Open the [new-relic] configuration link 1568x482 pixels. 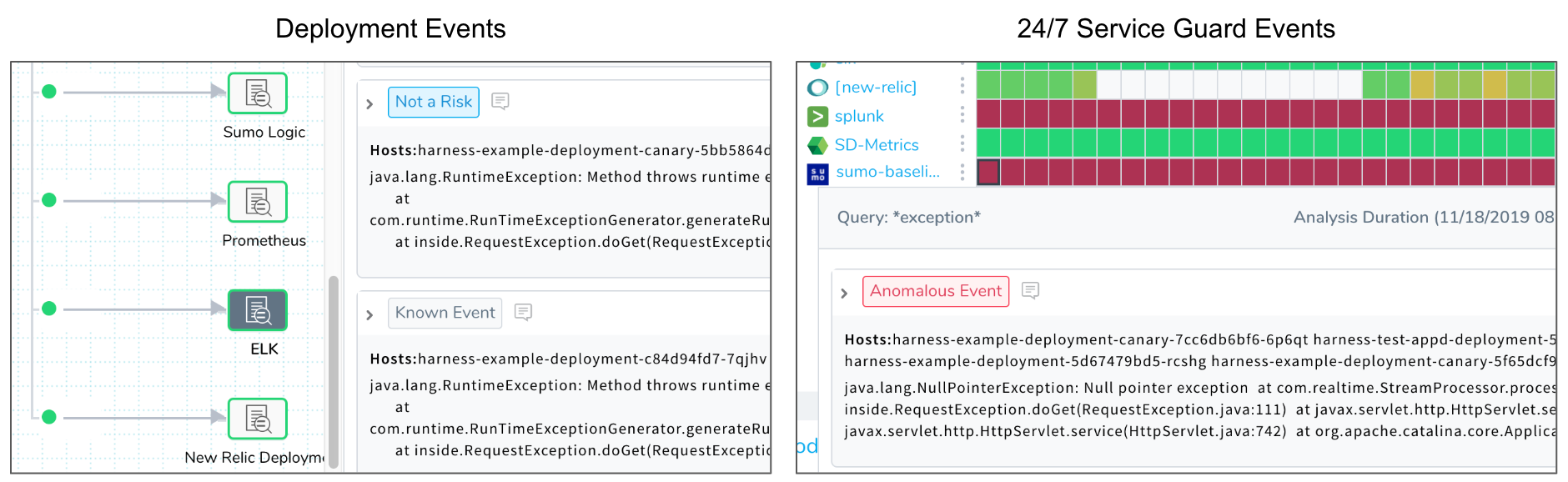click(x=876, y=88)
